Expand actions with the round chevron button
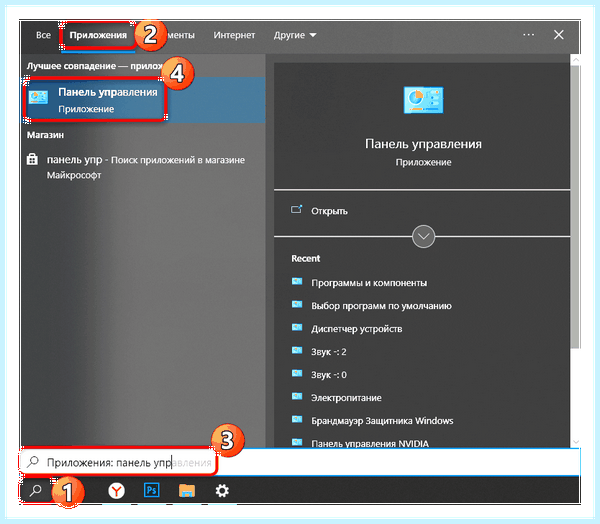Viewport: 600px width, 524px height. tap(423, 237)
